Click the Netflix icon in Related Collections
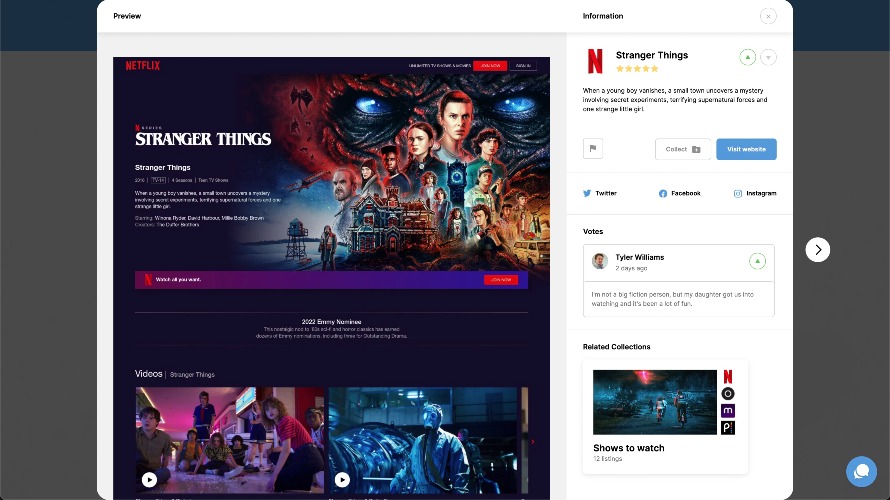Image resolution: width=890 pixels, height=500 pixels. (728, 377)
